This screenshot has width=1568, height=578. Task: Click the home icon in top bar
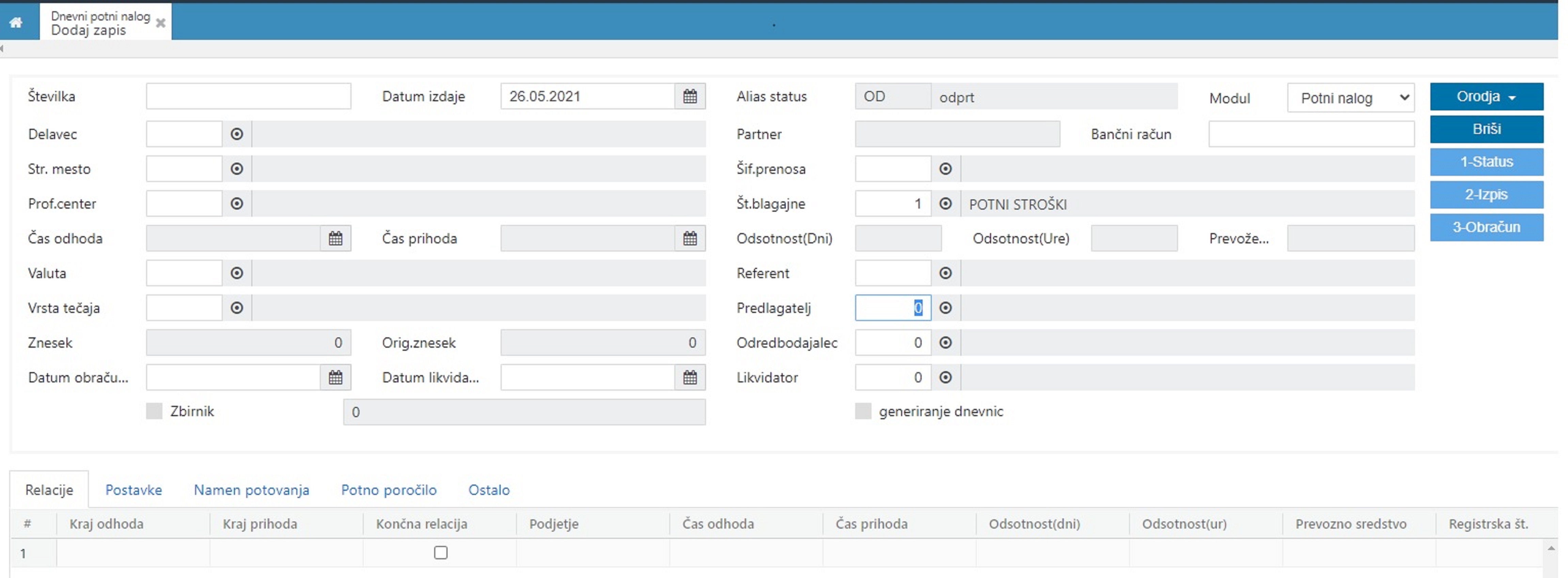pyautogui.click(x=16, y=22)
